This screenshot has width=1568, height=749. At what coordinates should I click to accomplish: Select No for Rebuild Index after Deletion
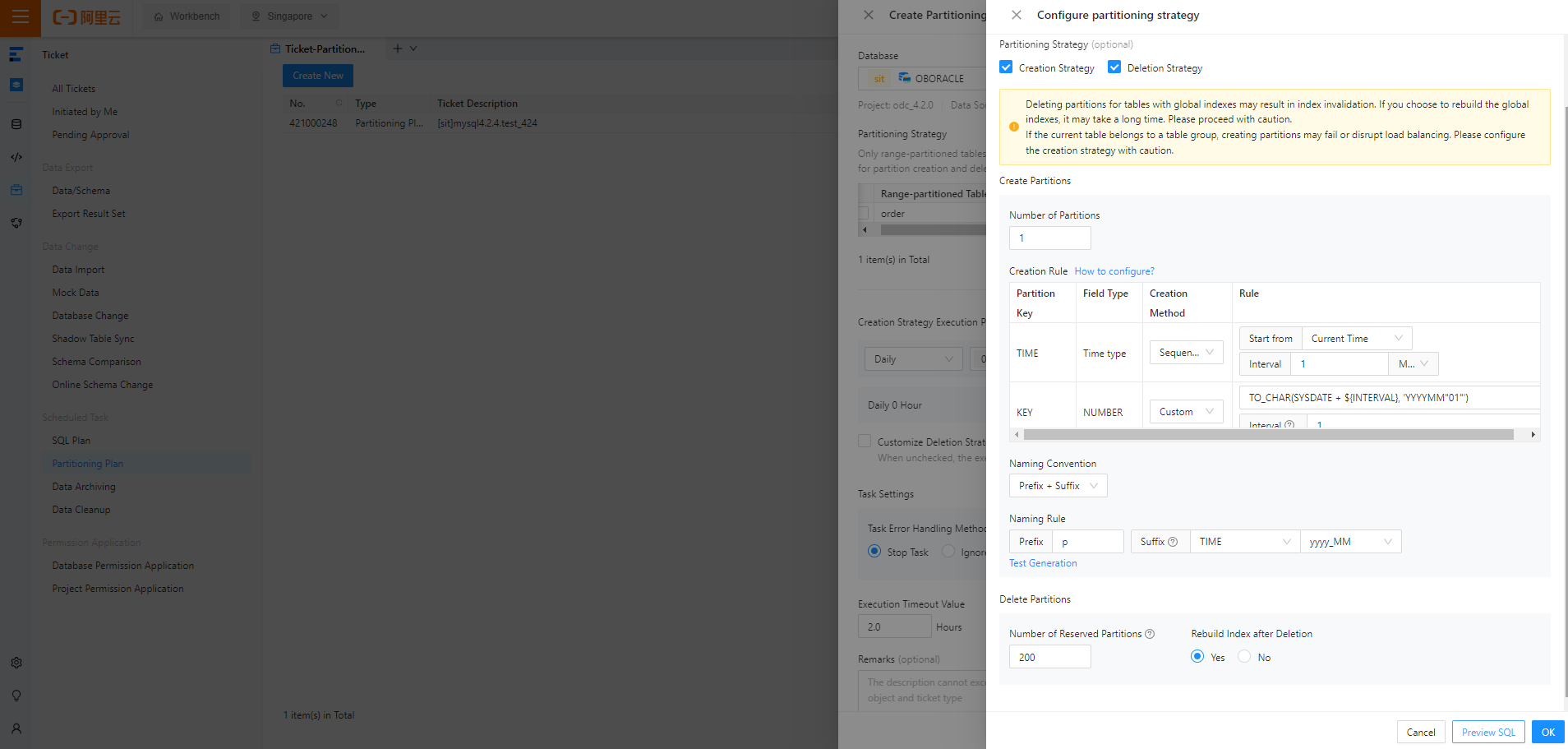tap(1244, 657)
